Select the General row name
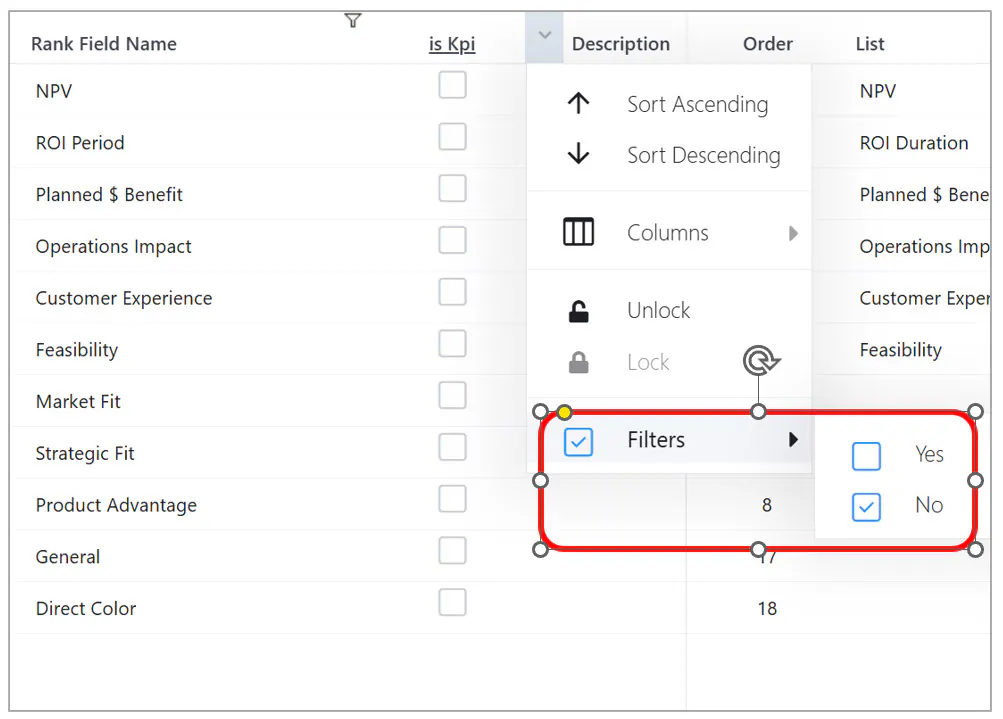 pos(68,557)
